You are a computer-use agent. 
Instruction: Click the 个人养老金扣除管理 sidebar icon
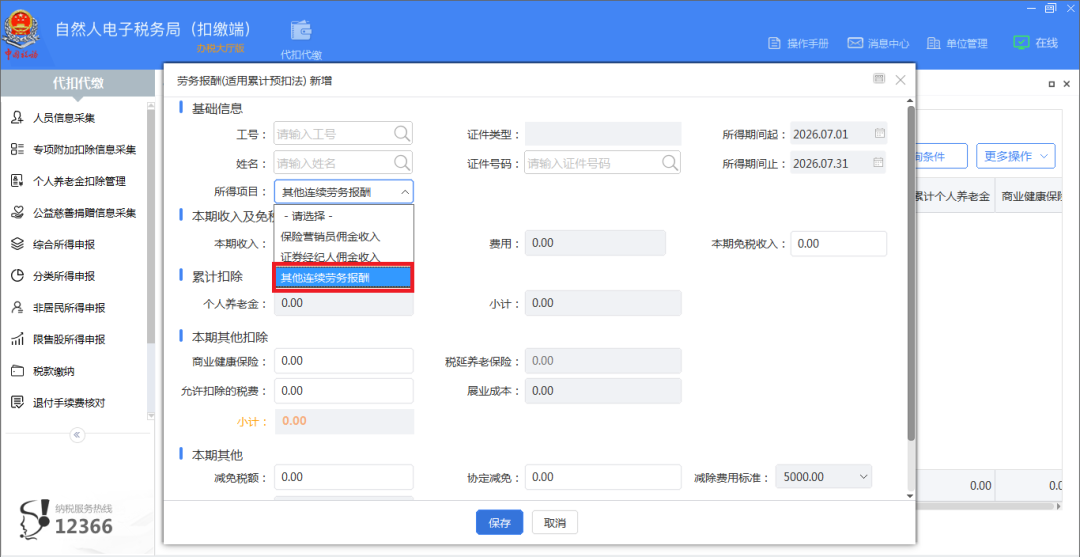(x=18, y=181)
